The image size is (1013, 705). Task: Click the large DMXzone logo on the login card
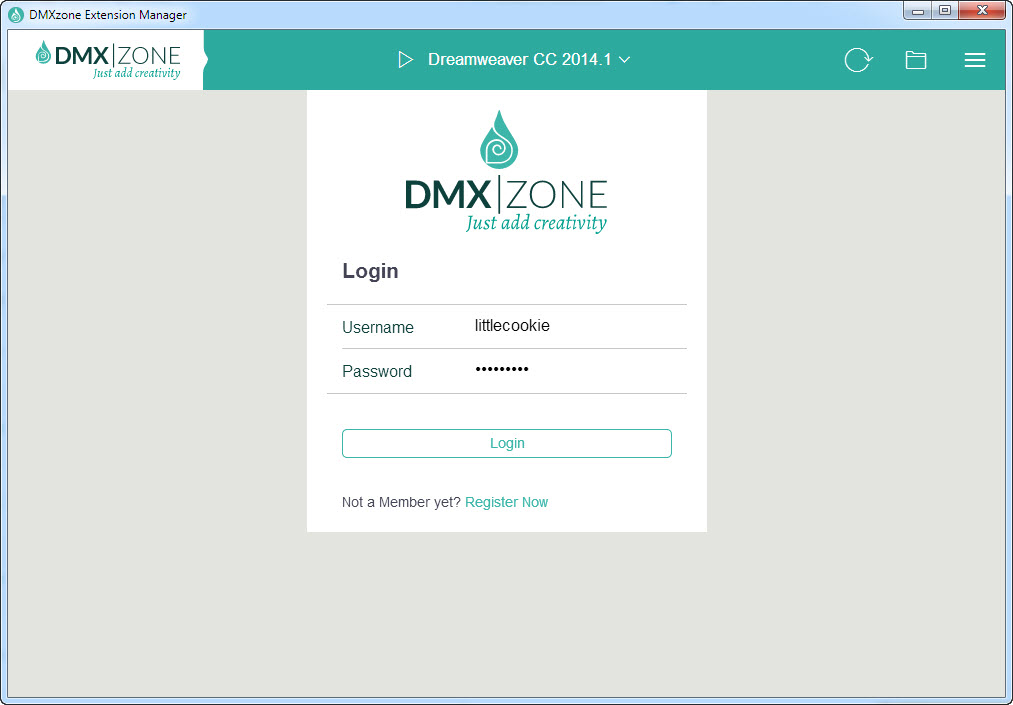point(506,172)
